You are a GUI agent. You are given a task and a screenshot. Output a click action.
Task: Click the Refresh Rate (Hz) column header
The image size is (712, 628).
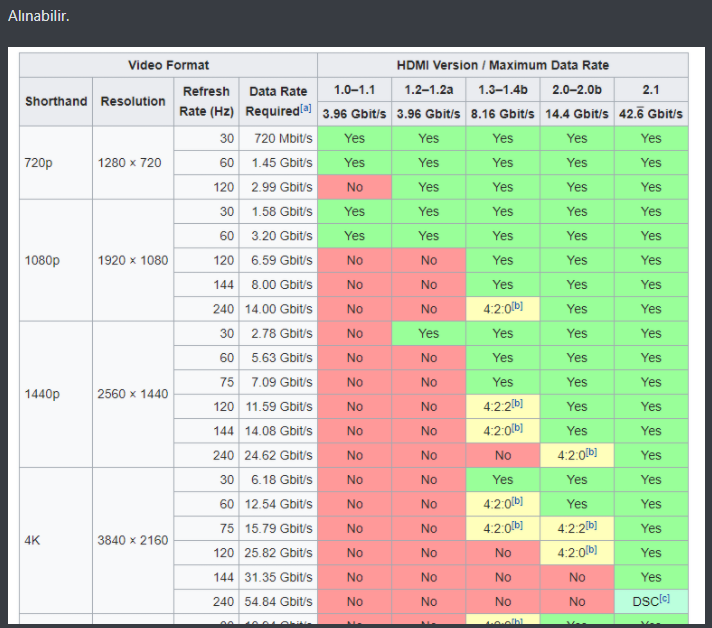click(x=206, y=101)
